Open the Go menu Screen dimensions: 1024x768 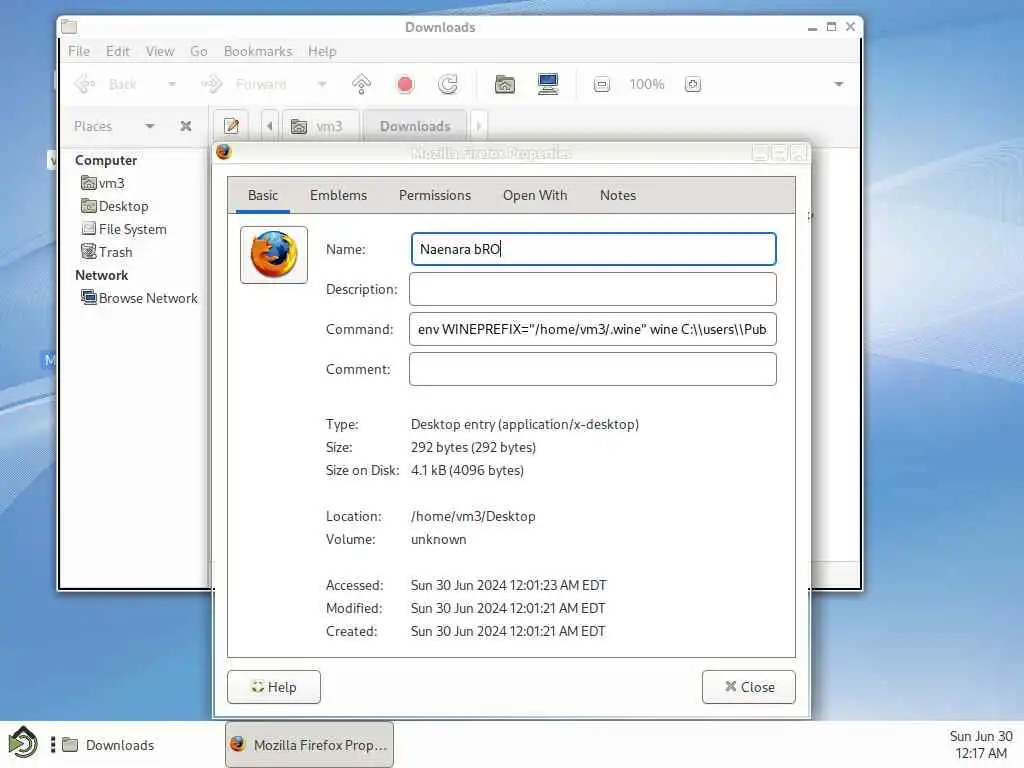[x=199, y=51]
